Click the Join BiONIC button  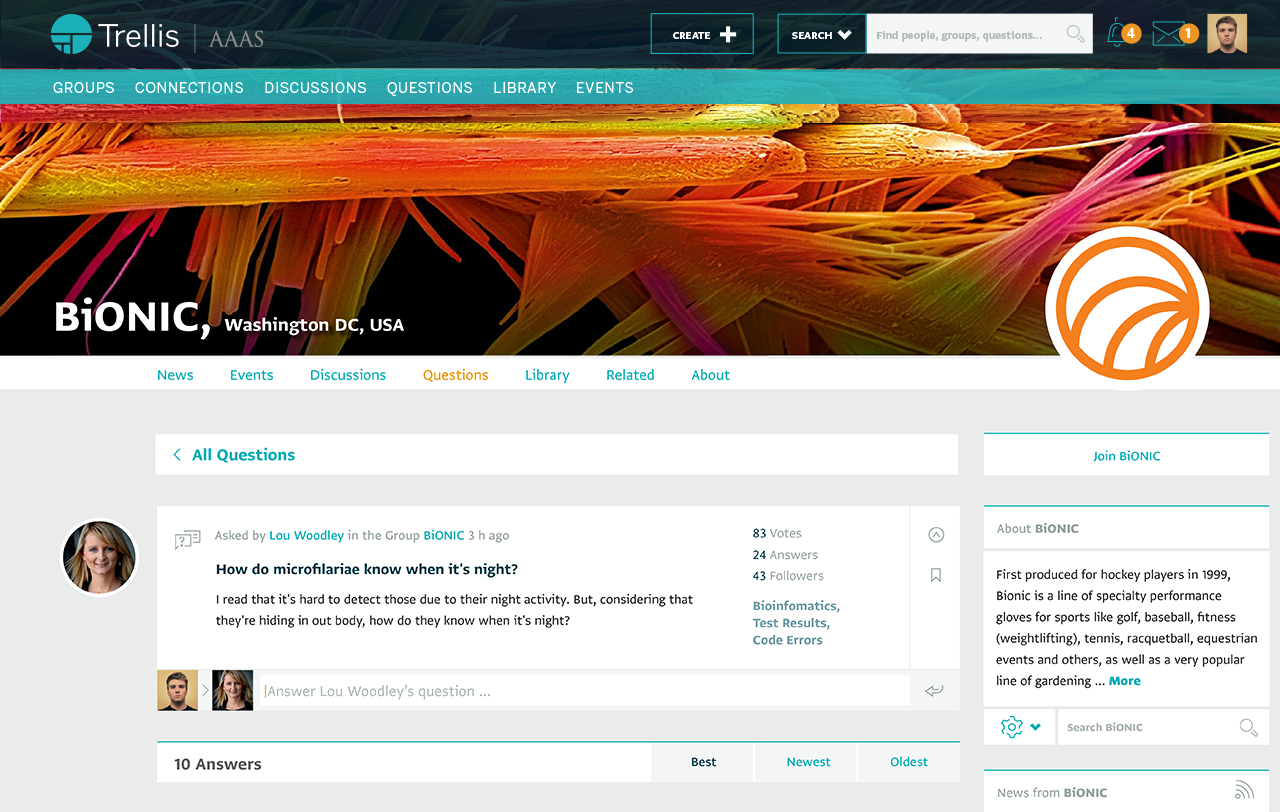pos(1127,455)
